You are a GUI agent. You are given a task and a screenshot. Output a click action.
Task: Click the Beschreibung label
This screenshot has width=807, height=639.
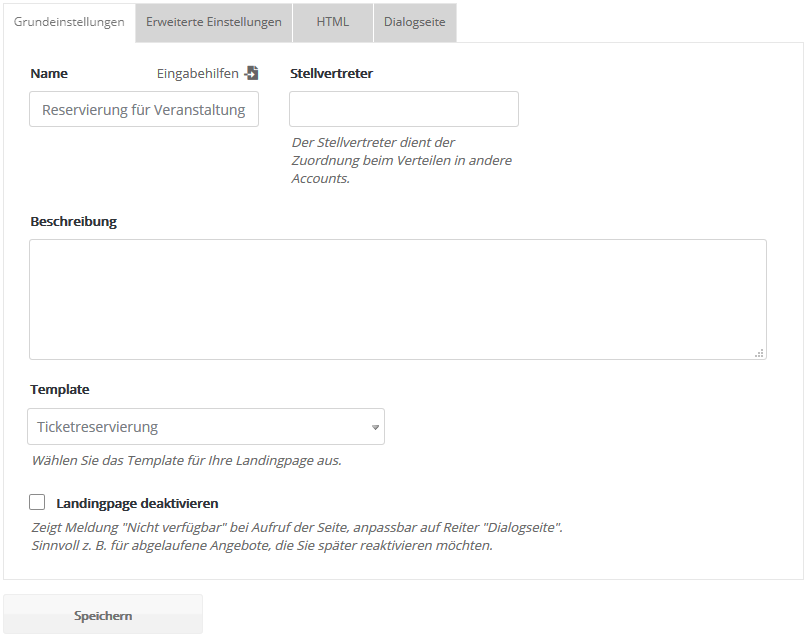pos(73,221)
